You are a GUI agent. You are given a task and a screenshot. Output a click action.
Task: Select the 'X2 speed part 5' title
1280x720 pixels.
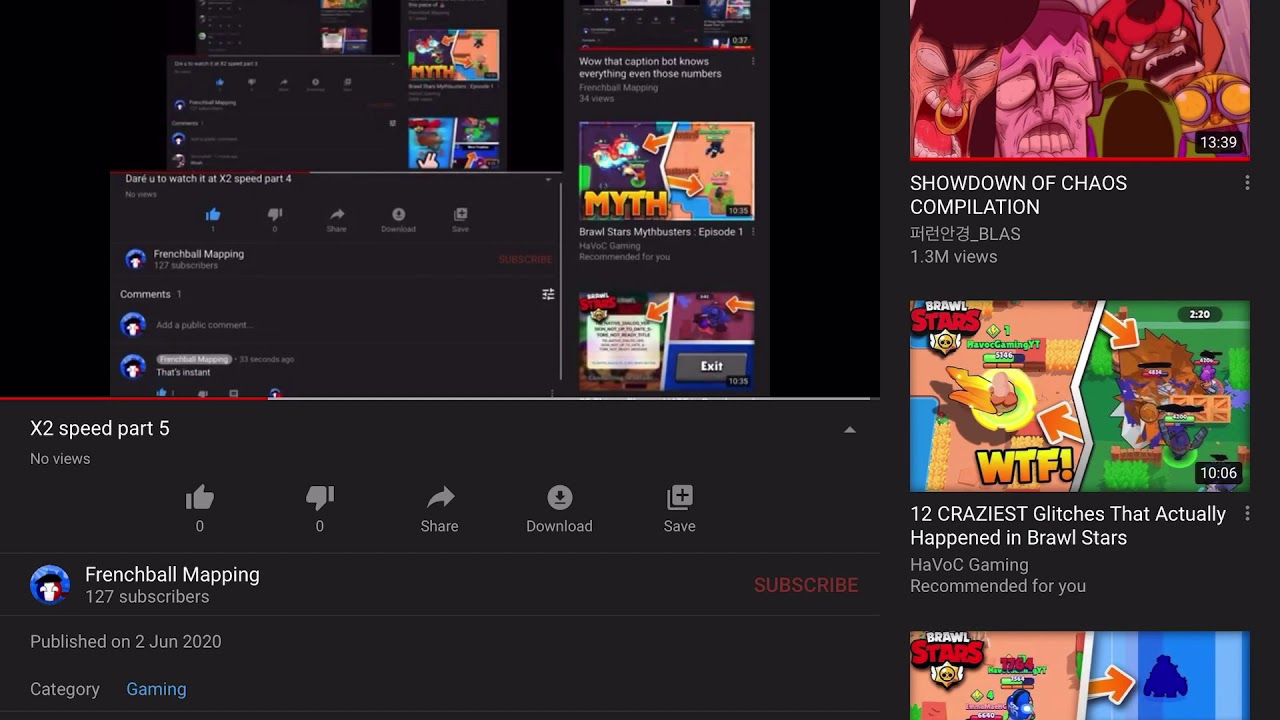[x=100, y=429]
